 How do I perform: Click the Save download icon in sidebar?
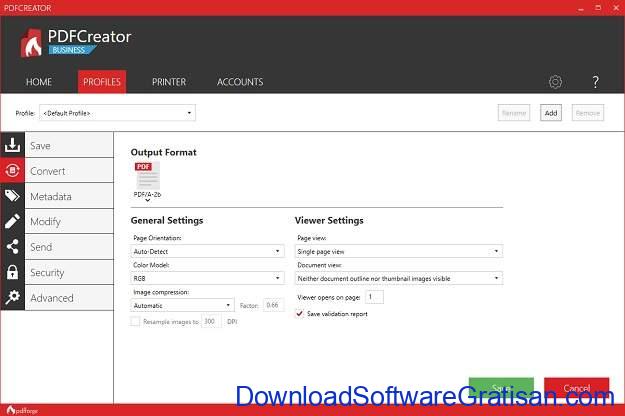pyautogui.click(x=12, y=145)
